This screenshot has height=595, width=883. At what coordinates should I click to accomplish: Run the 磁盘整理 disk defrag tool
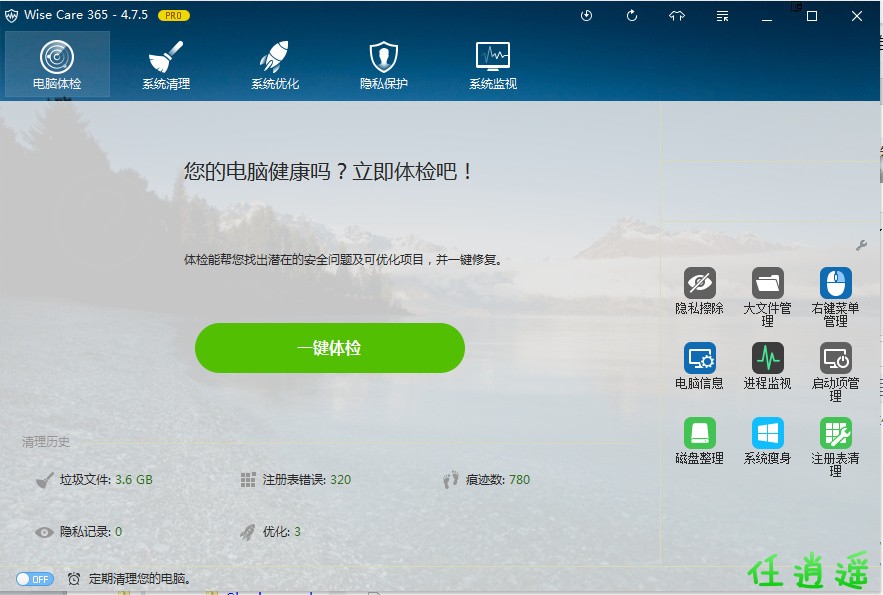699,441
